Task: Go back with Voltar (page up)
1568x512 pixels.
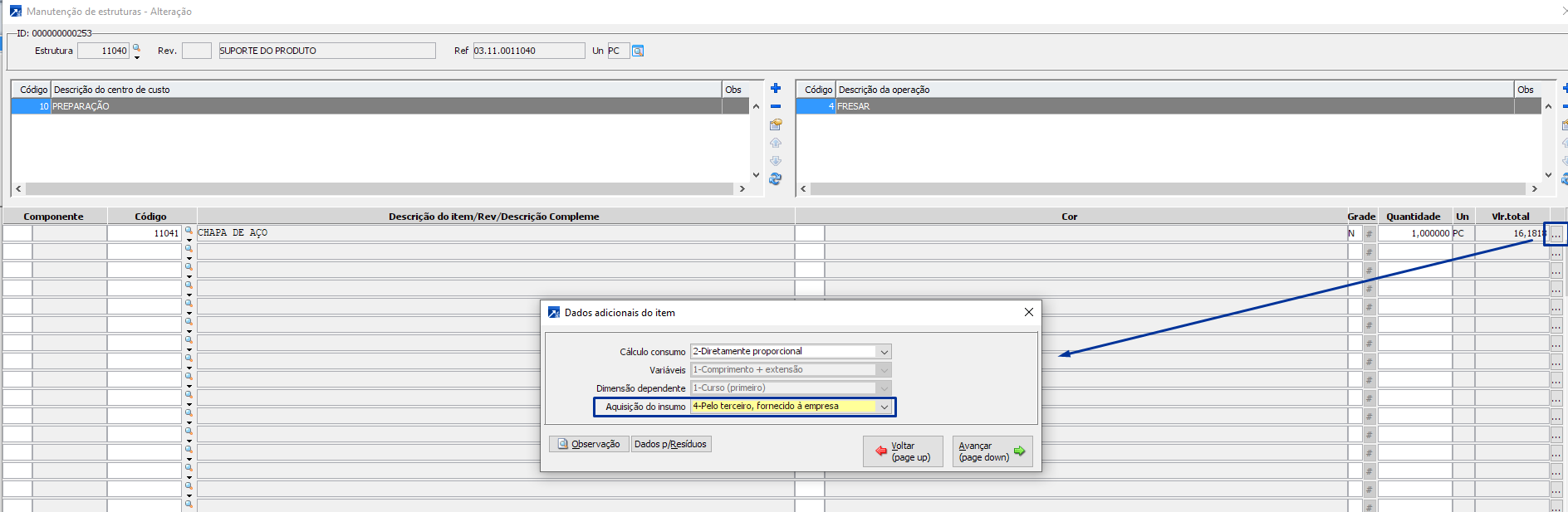Action: tap(903, 451)
